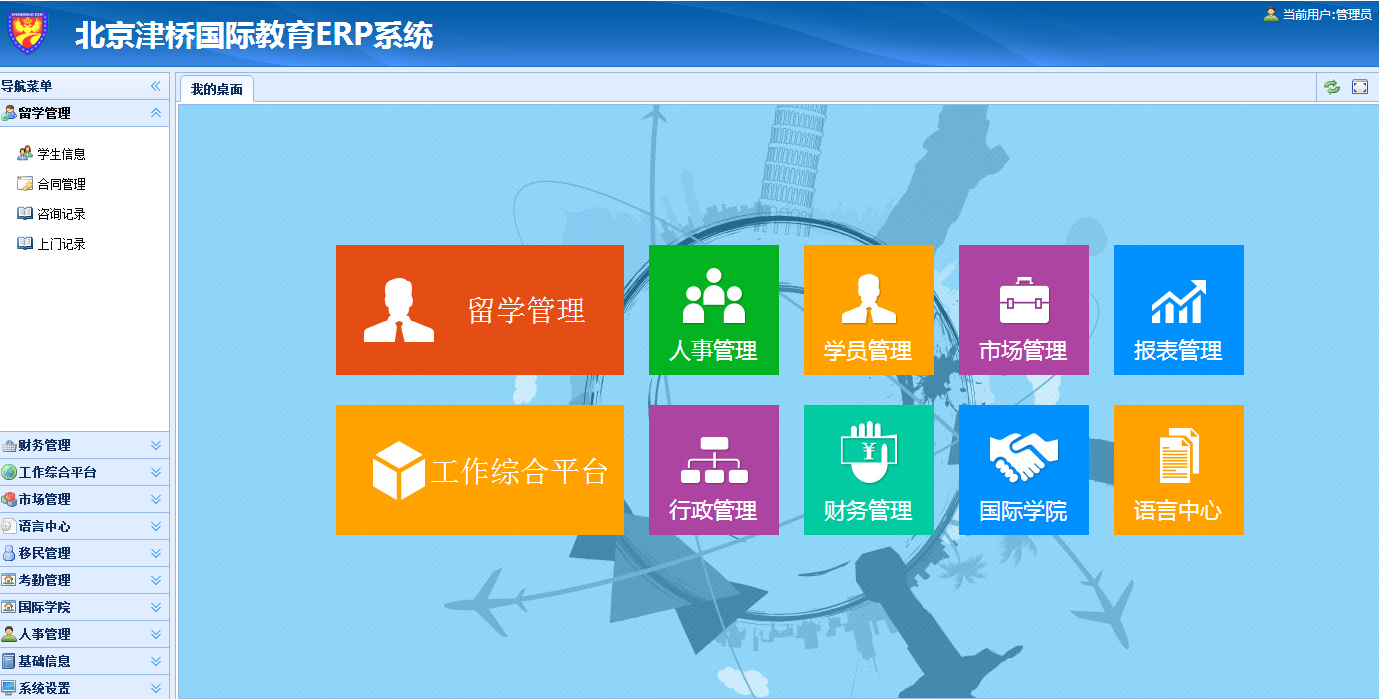Collapse the 留学管理 sidebar section
1379x699 pixels.
click(155, 113)
